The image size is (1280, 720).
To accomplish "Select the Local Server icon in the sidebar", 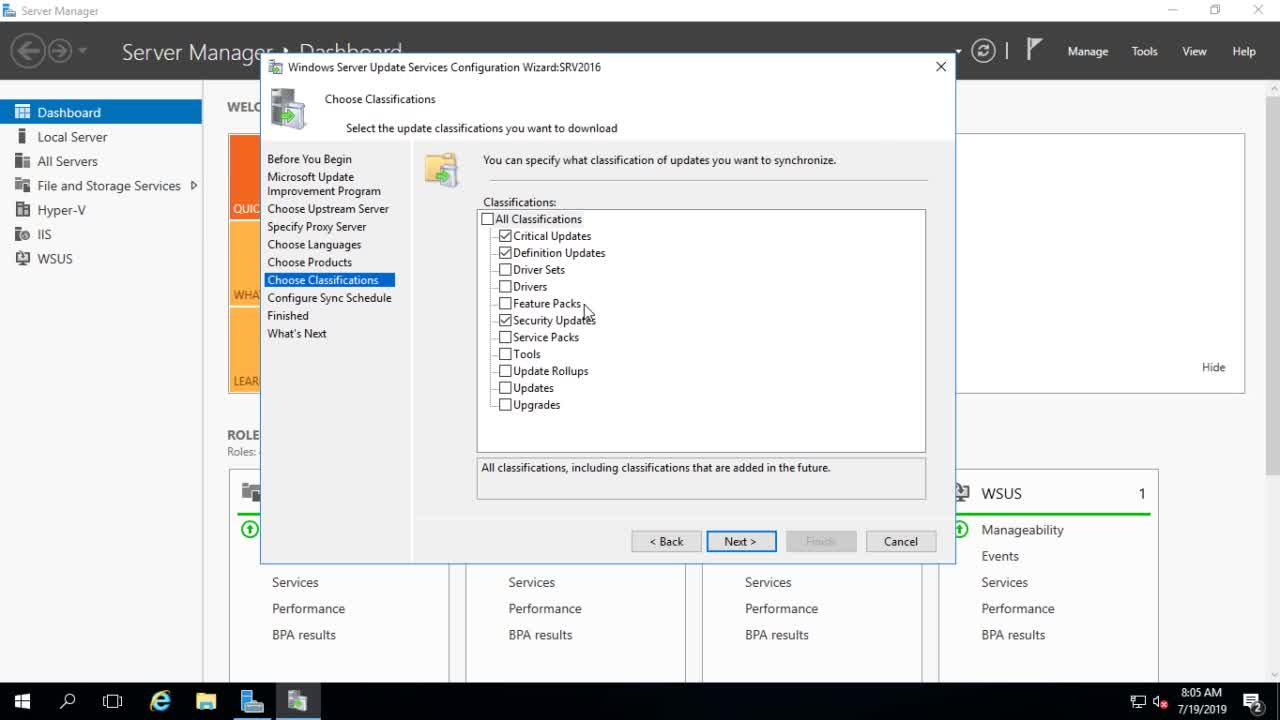I will (22, 136).
